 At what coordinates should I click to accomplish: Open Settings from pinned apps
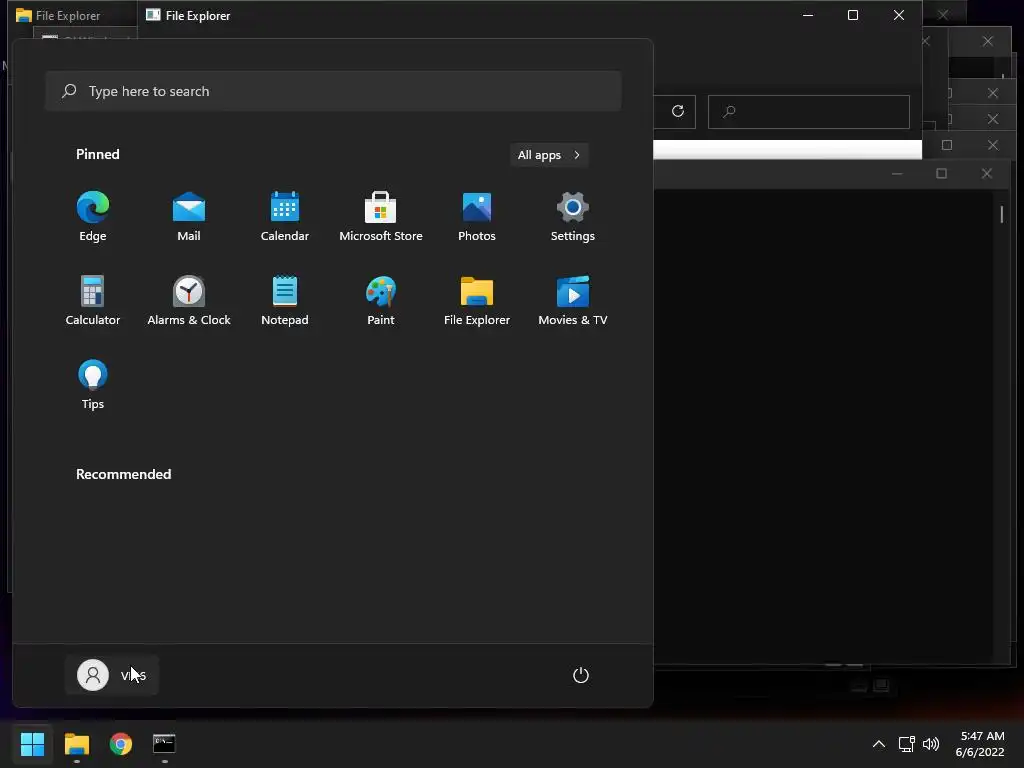[573, 216]
